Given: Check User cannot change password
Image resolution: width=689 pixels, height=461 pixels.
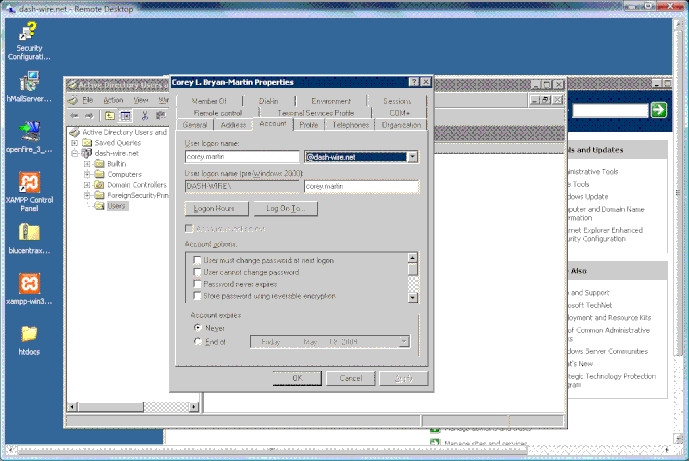Looking at the screenshot, I should click(x=197, y=272).
